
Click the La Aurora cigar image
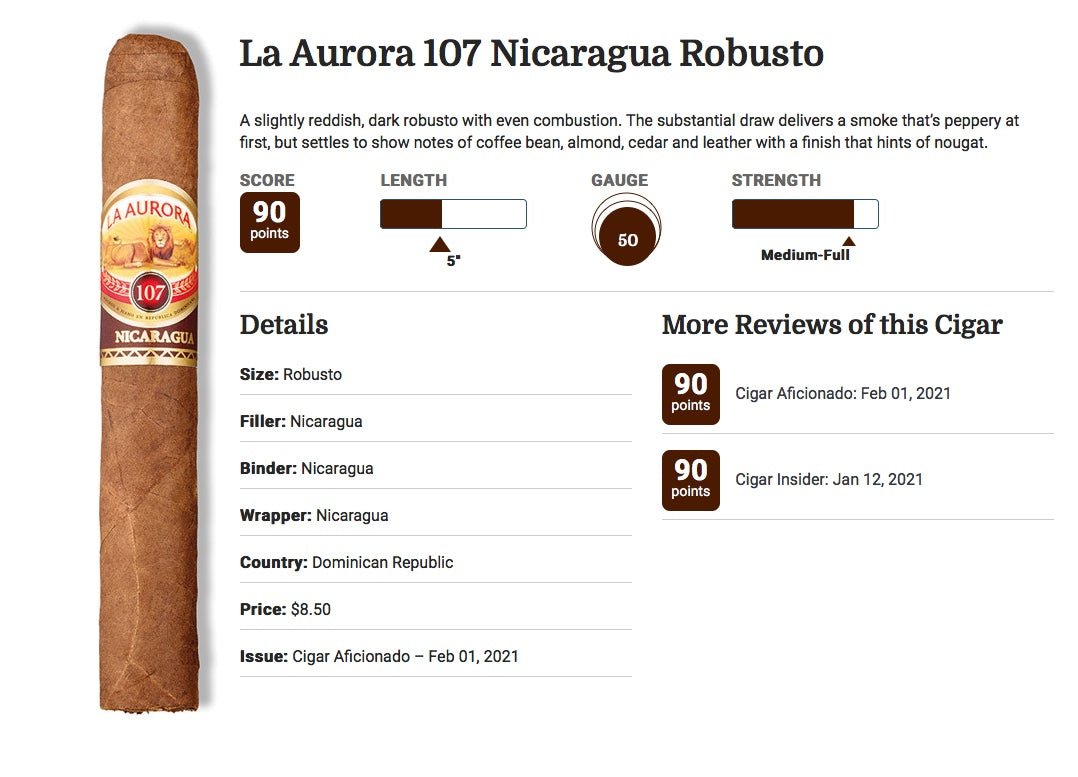tap(150, 373)
